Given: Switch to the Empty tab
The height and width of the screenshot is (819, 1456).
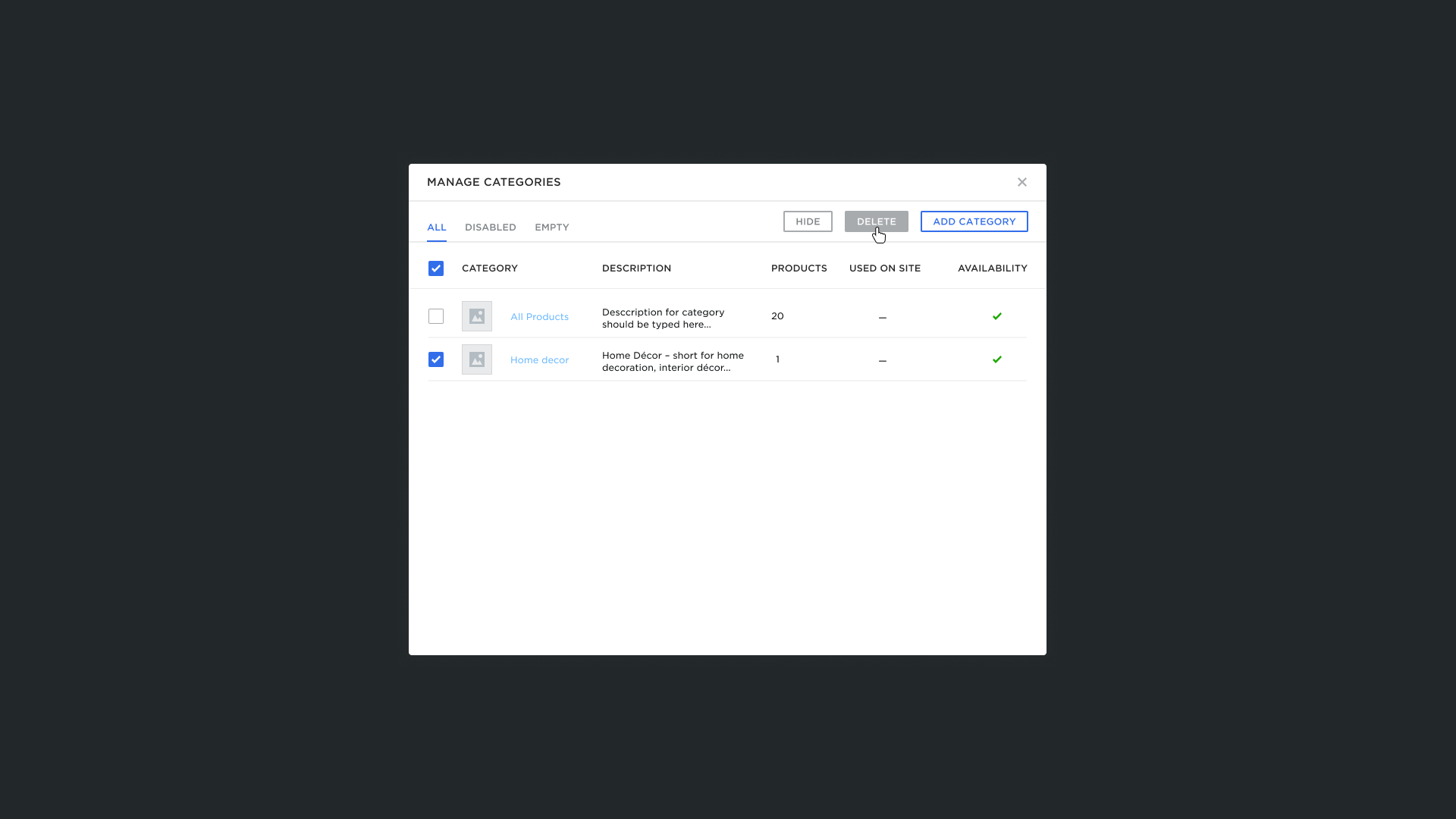Looking at the screenshot, I should [551, 227].
